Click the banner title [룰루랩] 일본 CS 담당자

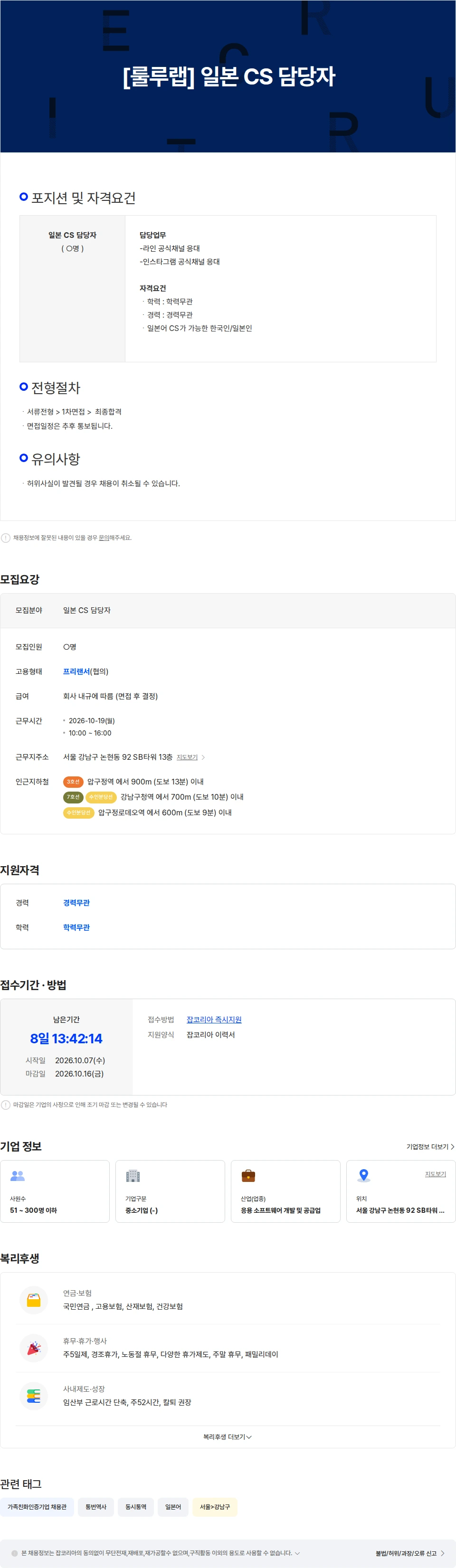pos(228,77)
